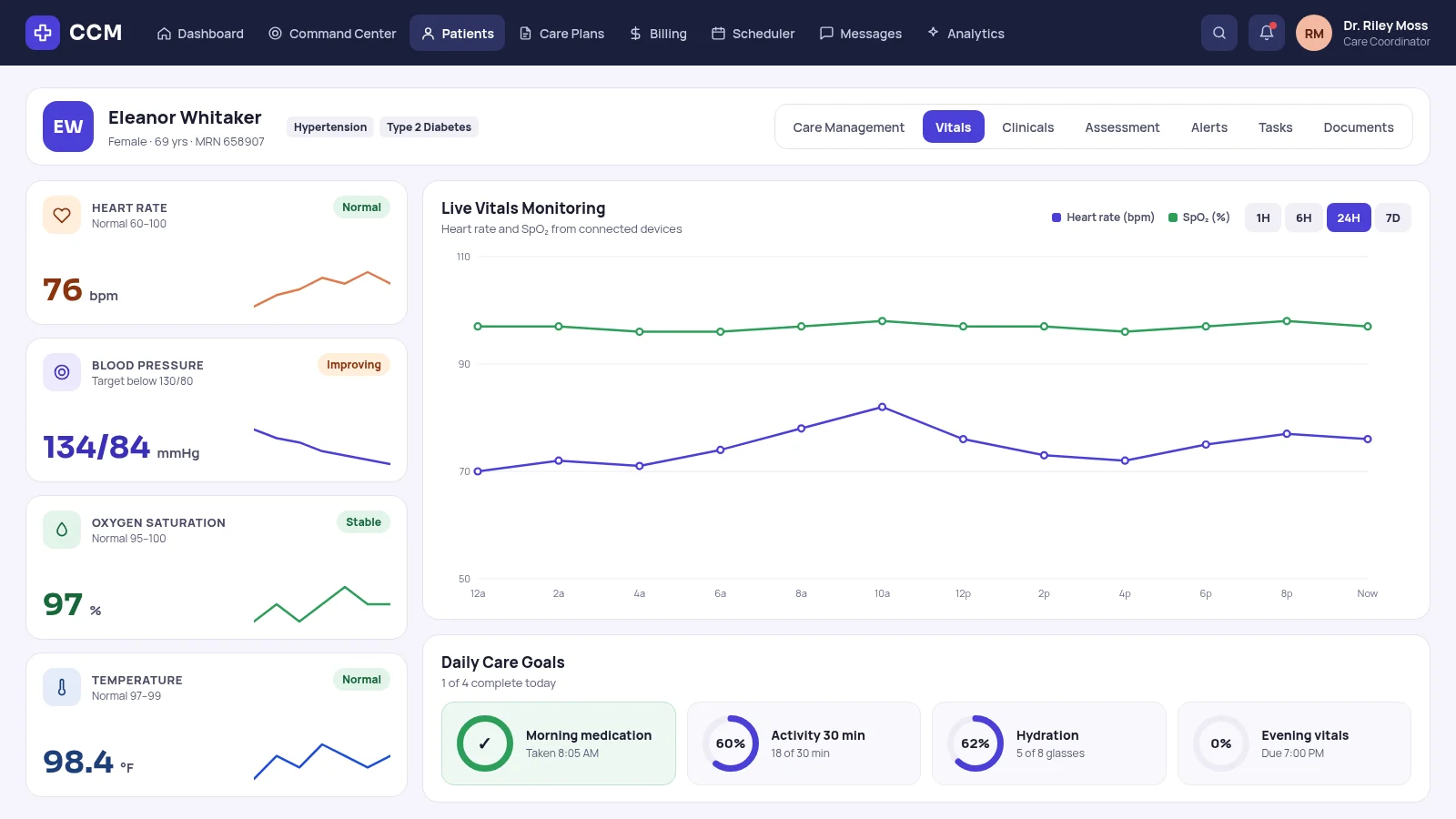
Task: Click the Dr. Riley Moss profile name
Action: click(1385, 25)
